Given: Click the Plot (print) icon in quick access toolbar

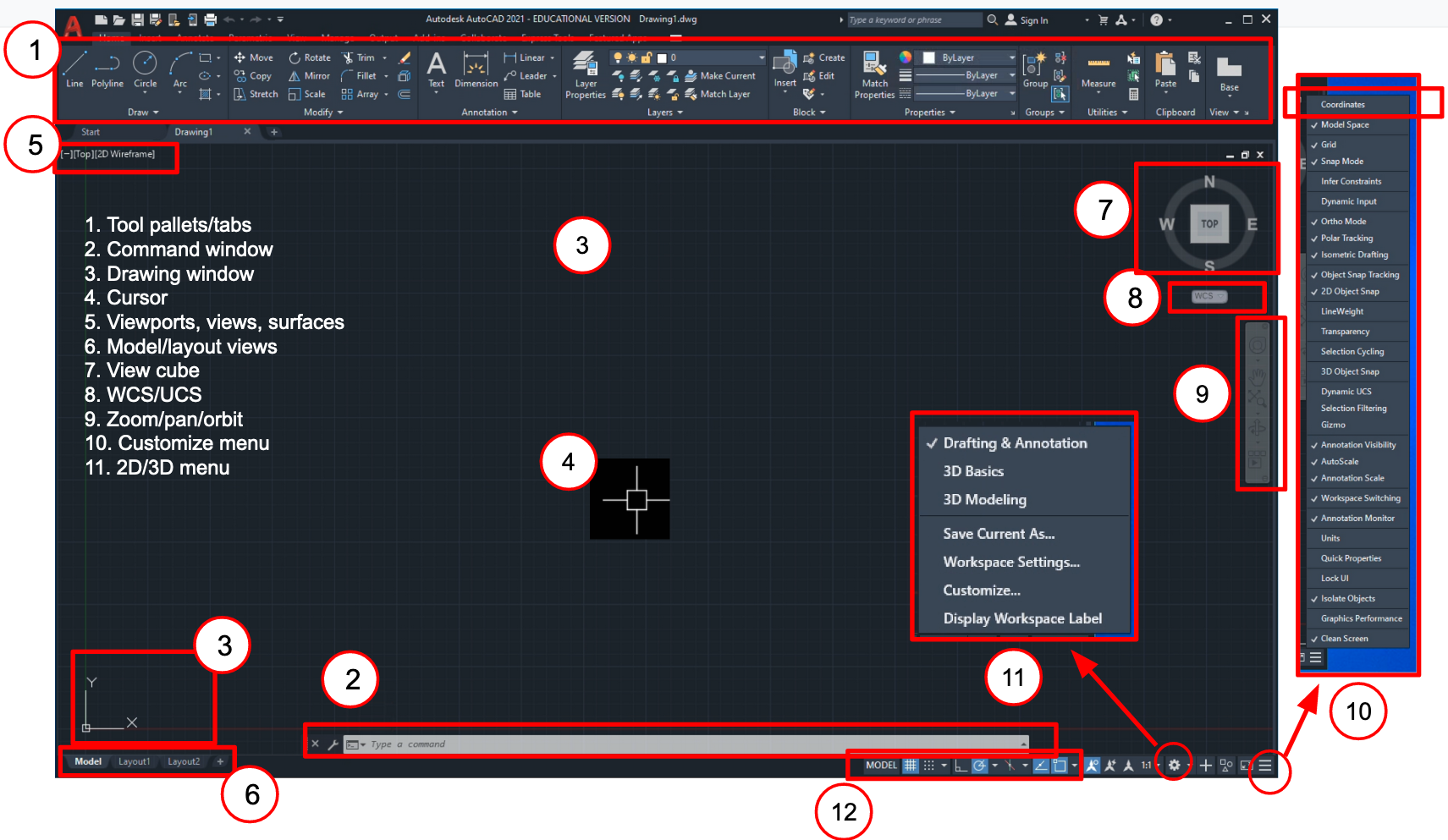Looking at the screenshot, I should (210, 19).
